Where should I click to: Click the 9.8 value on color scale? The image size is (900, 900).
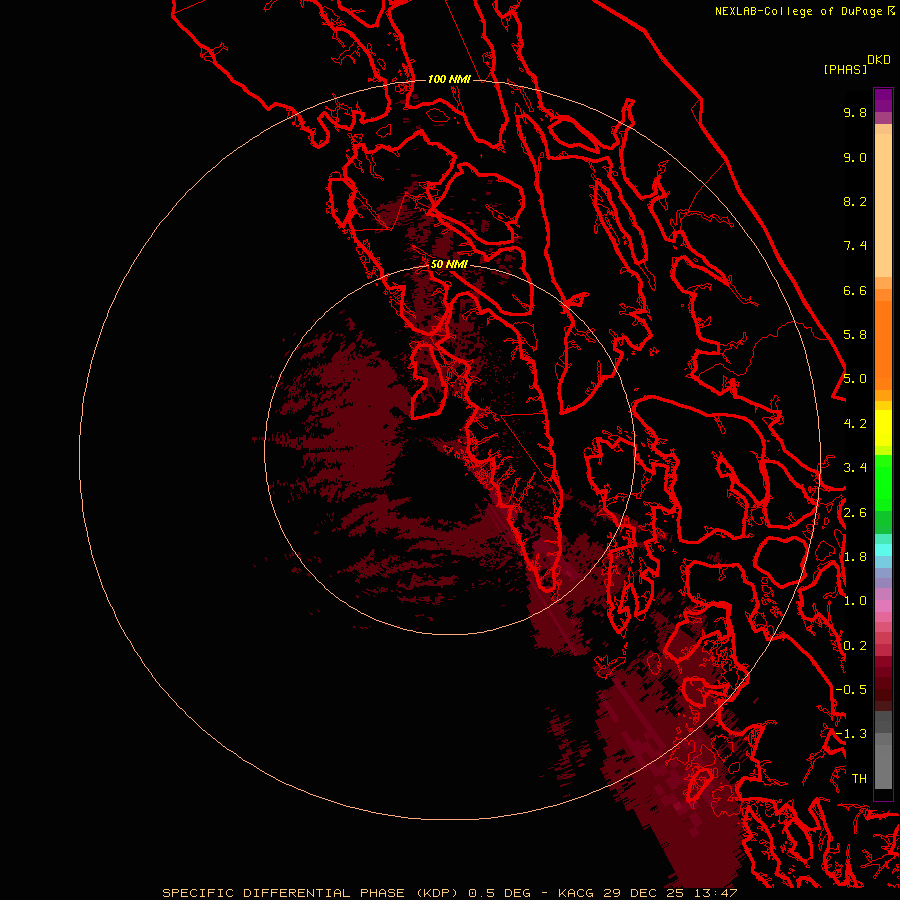coord(855,112)
